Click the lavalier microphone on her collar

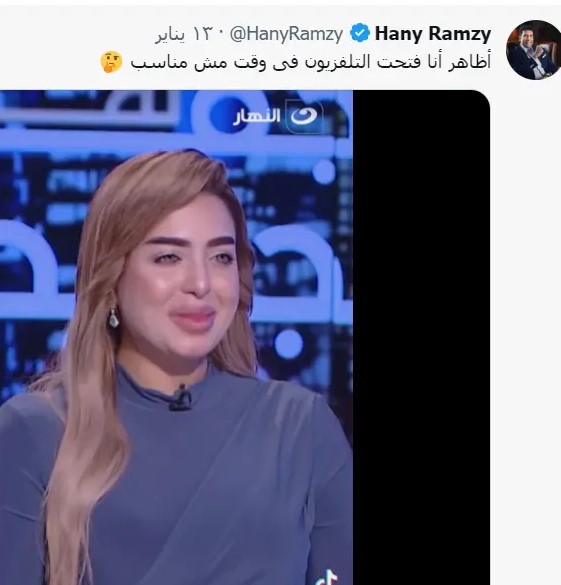(x=181, y=399)
